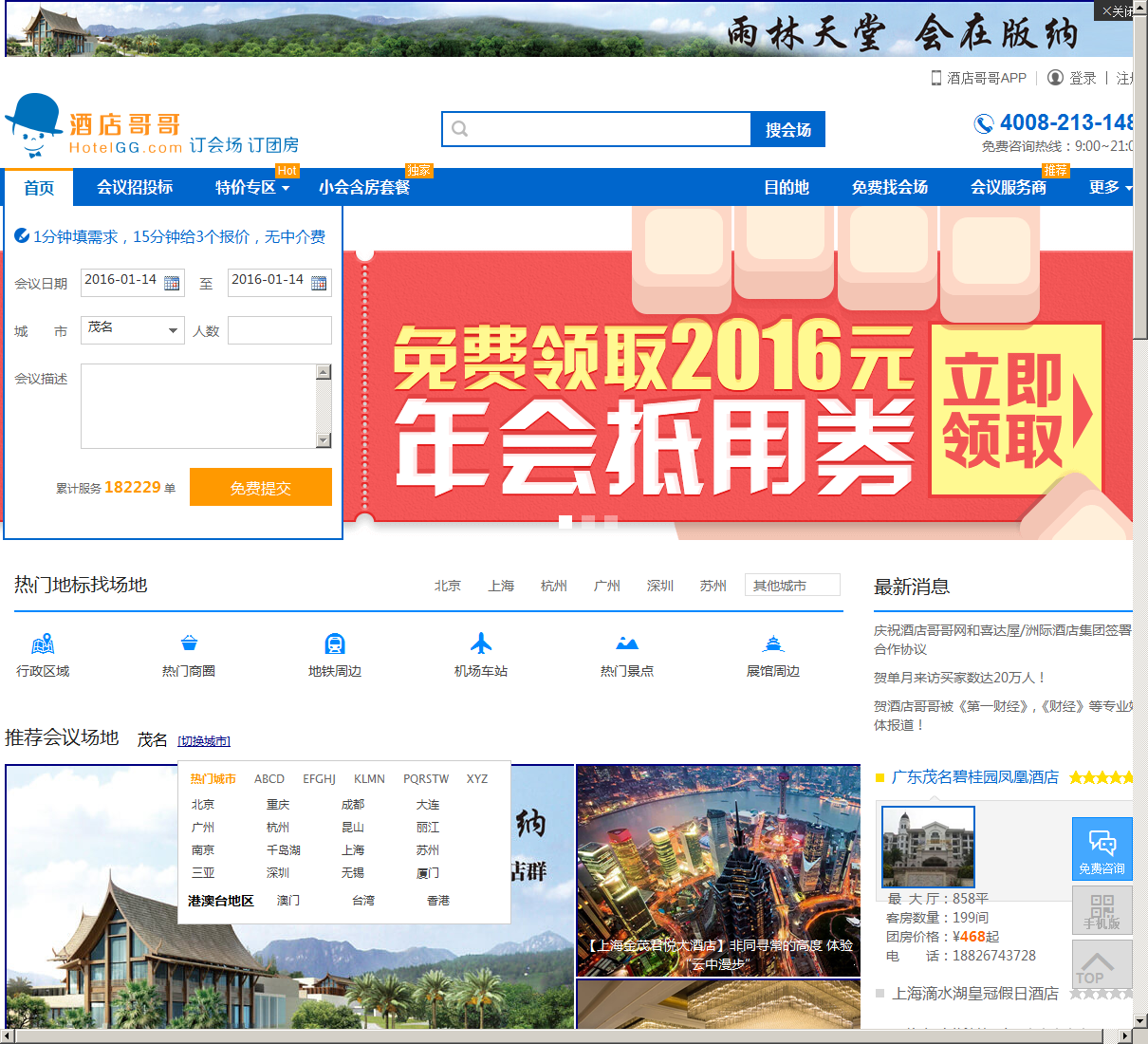Switch to the ABCD city tab
Screen dimensions: 1148x1044
click(269, 779)
